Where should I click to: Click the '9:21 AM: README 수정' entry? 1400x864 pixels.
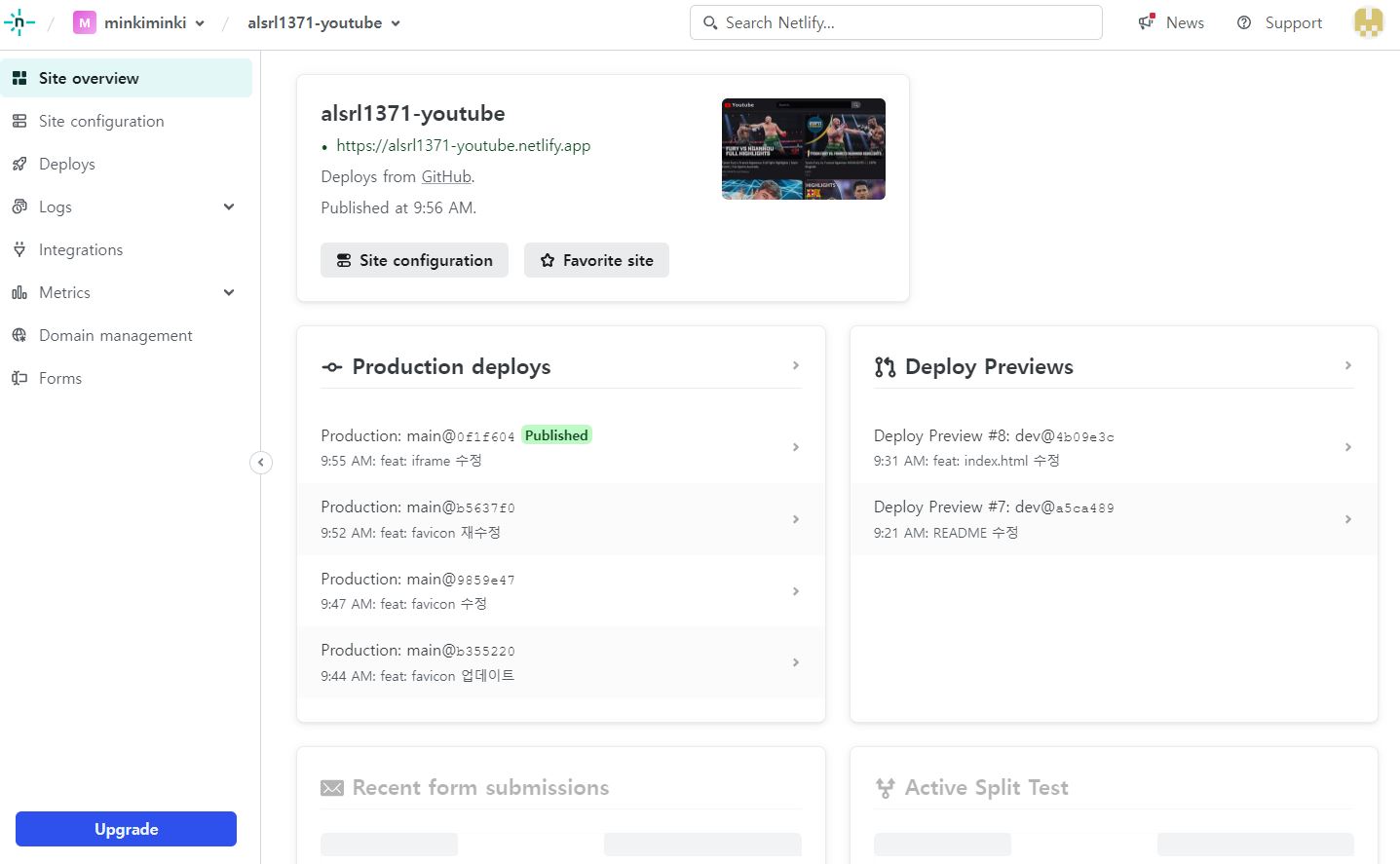(946, 533)
